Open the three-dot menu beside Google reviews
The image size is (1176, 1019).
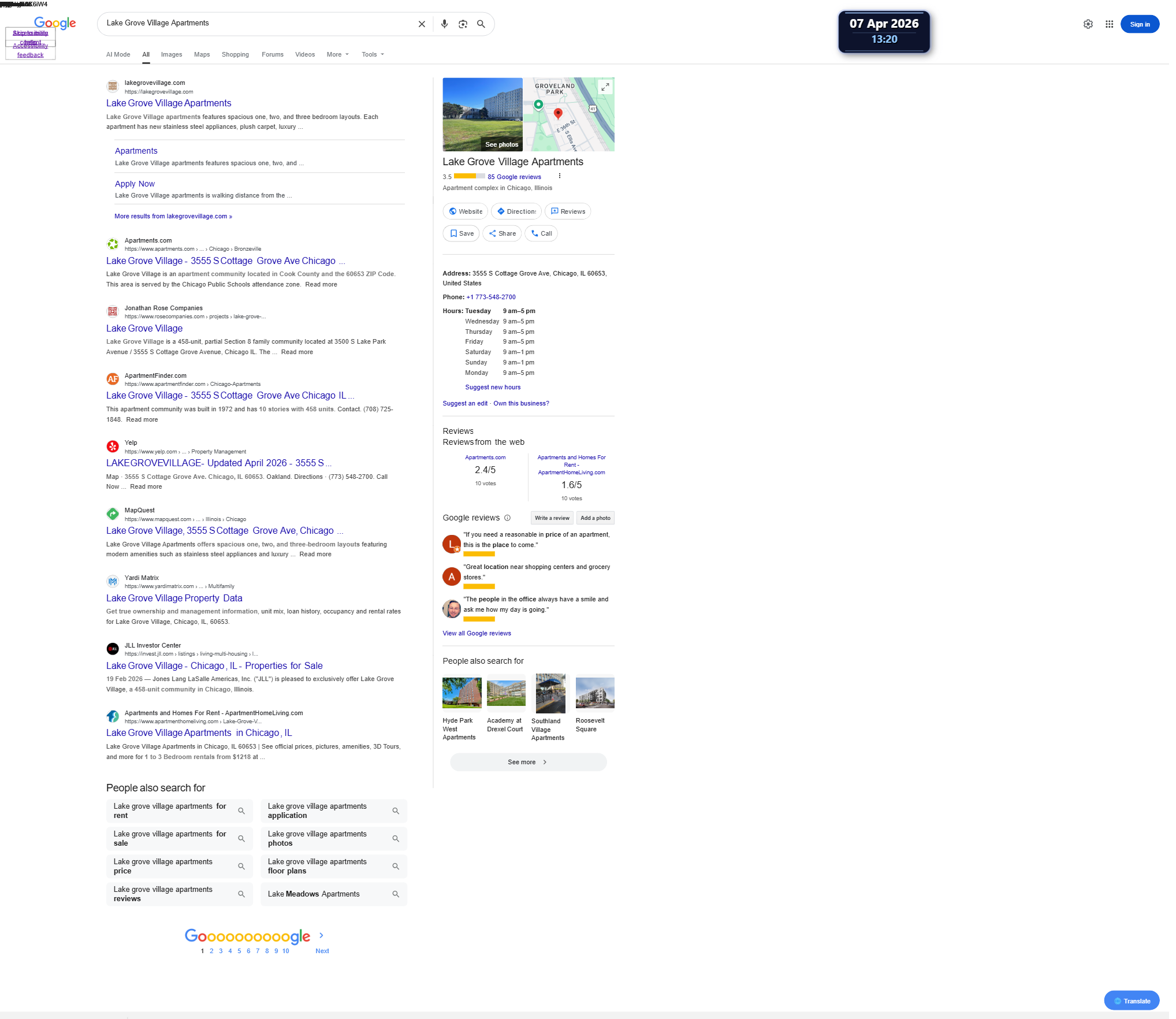pyautogui.click(x=559, y=176)
